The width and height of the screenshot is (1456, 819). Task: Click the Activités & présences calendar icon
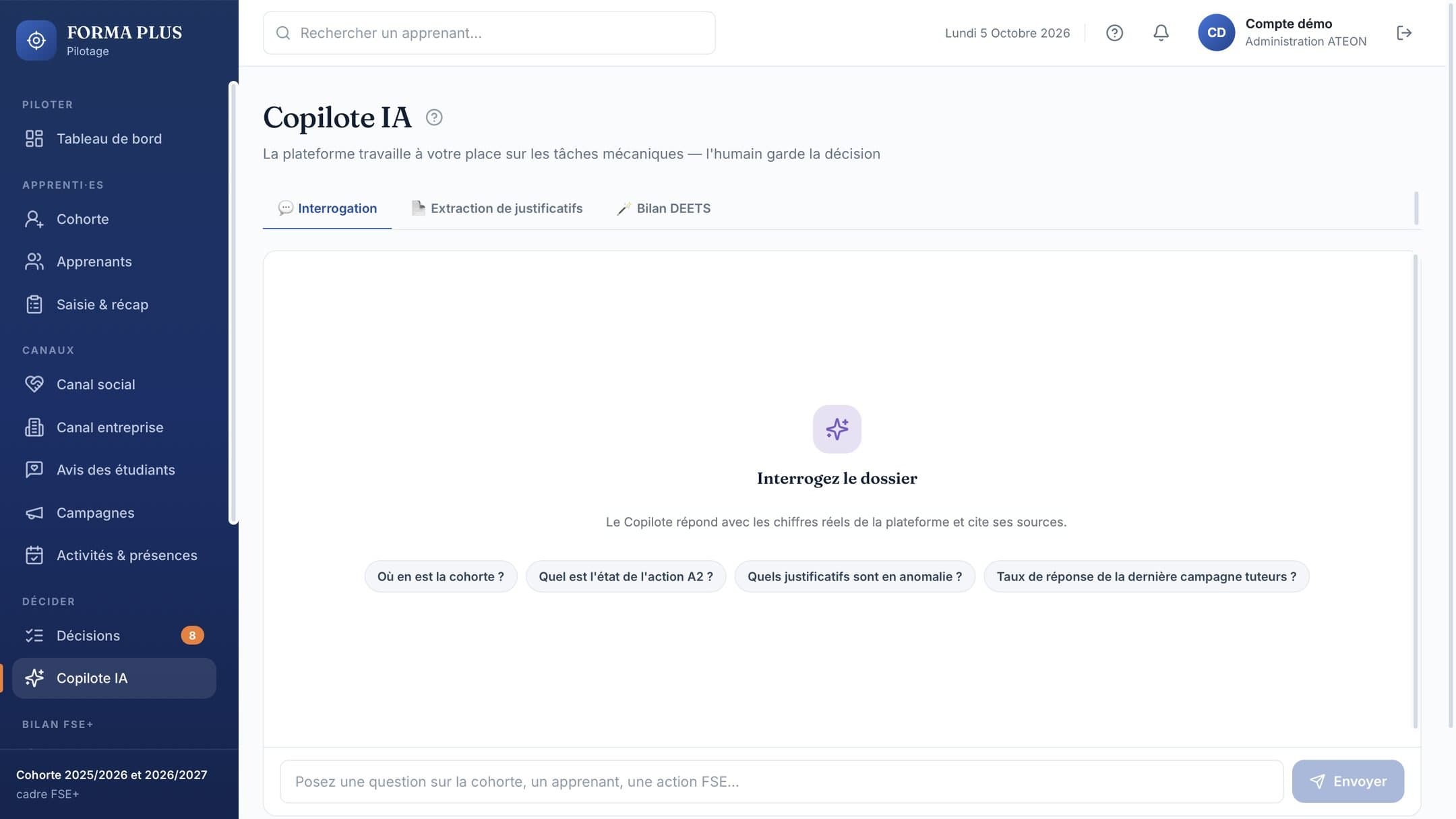tap(34, 555)
